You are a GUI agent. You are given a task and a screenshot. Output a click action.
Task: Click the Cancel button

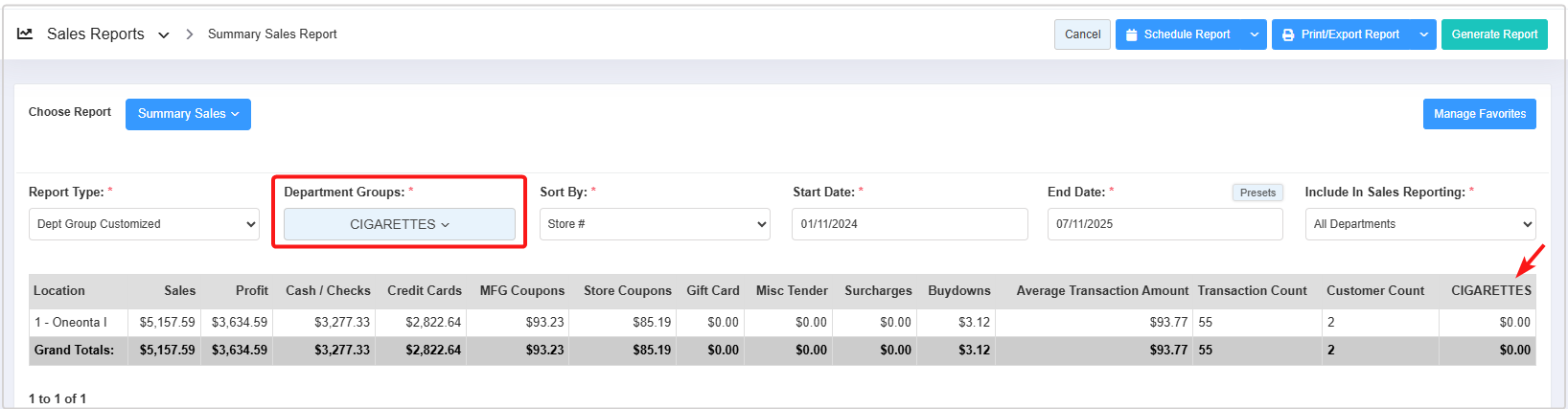point(1082,34)
